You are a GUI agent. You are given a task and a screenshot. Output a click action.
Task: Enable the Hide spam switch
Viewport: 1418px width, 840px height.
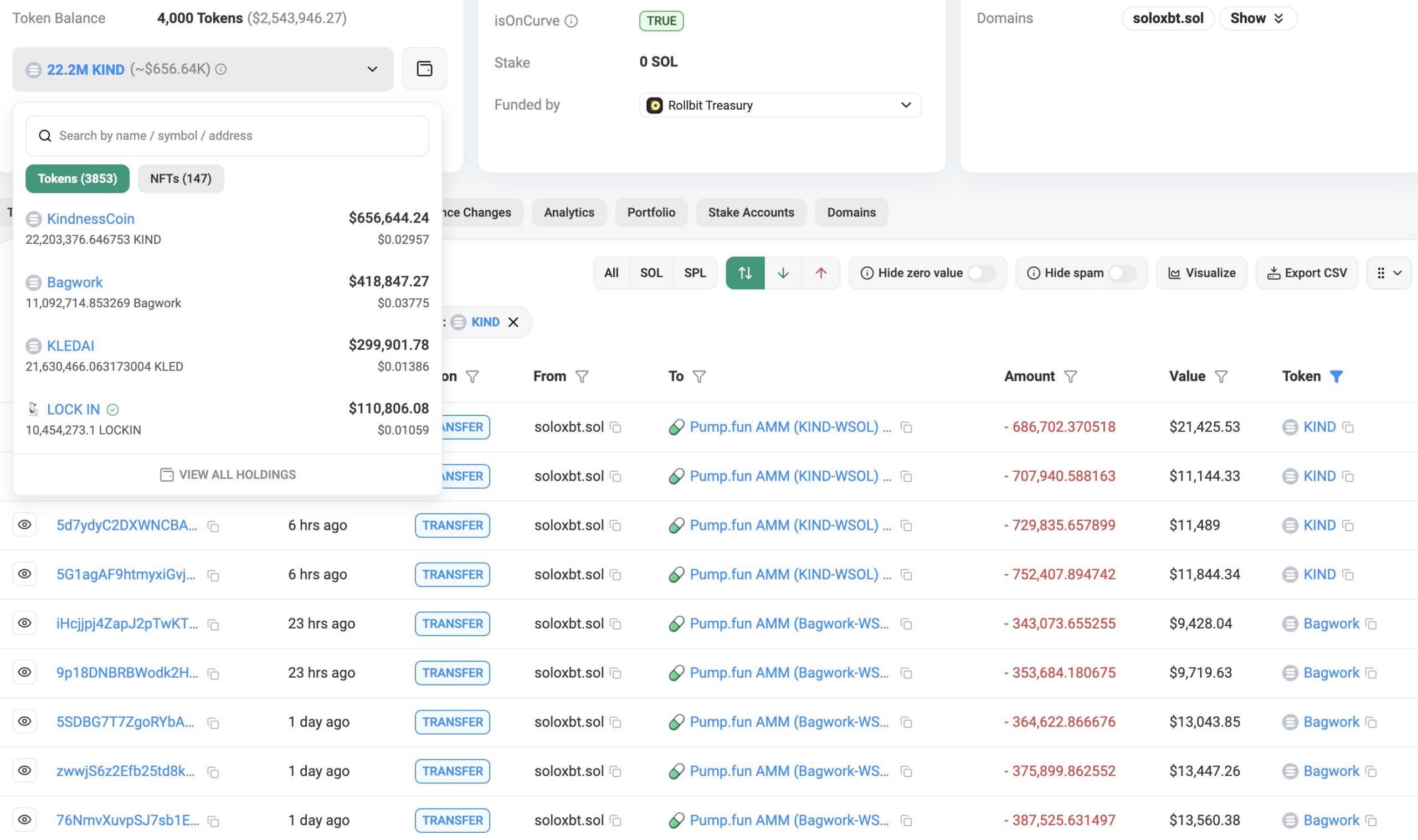click(1122, 273)
